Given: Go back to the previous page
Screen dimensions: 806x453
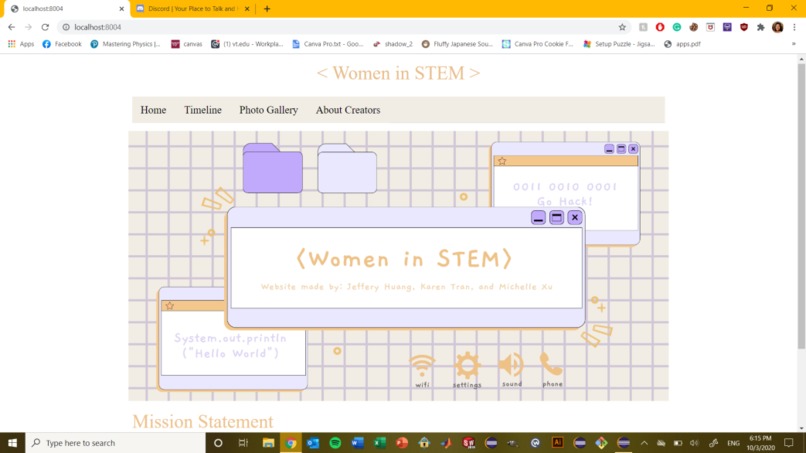Looking at the screenshot, I should click(x=11, y=27).
